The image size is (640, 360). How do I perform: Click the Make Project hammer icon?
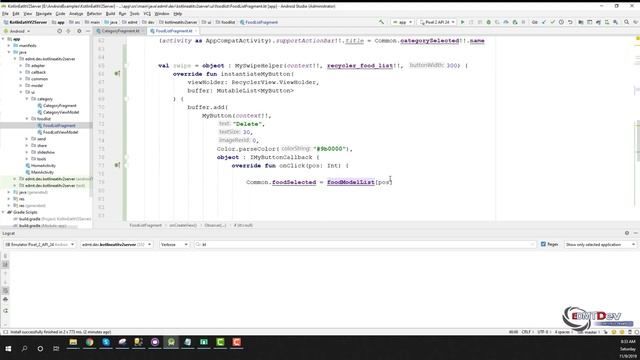[x=381, y=22]
